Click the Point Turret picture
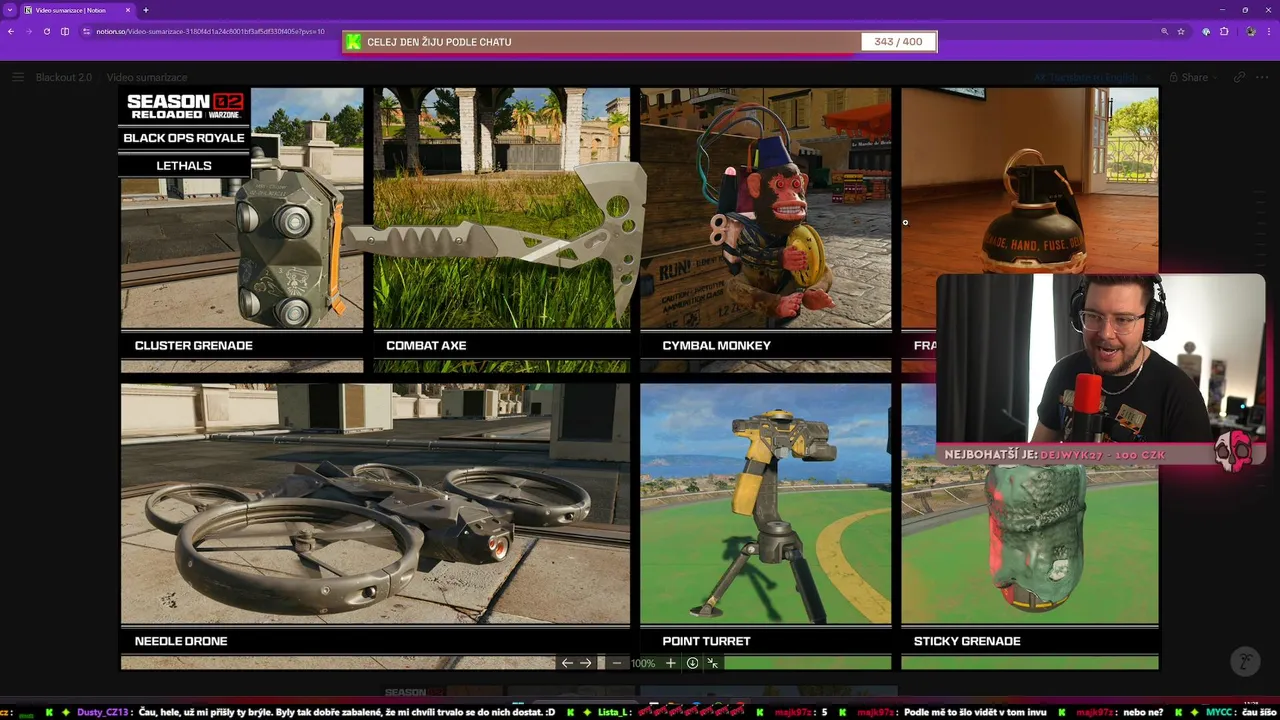The width and height of the screenshot is (1280, 720). point(766,504)
